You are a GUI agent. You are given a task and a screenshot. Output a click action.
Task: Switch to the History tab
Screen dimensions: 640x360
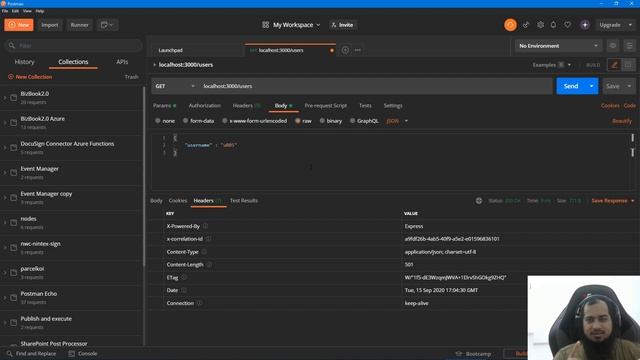24,62
